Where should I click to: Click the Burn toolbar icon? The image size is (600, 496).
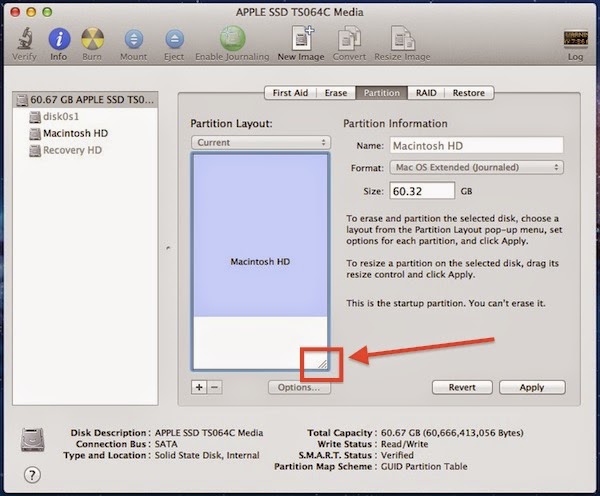pyautogui.click(x=92, y=39)
